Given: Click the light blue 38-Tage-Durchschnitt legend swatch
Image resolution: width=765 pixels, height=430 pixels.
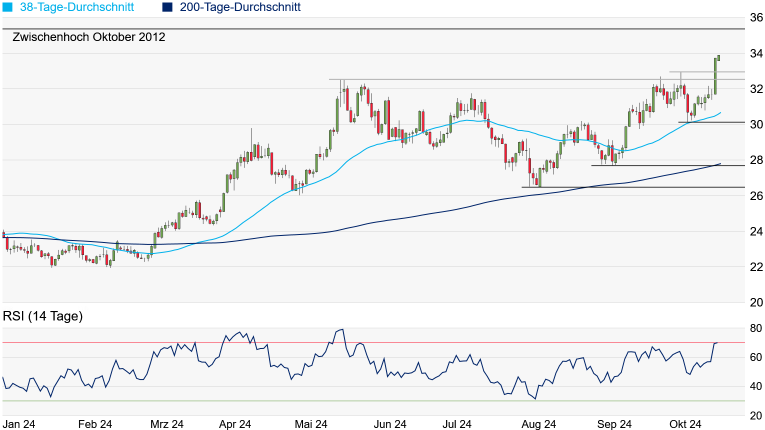Looking at the screenshot, I should click(8, 7).
